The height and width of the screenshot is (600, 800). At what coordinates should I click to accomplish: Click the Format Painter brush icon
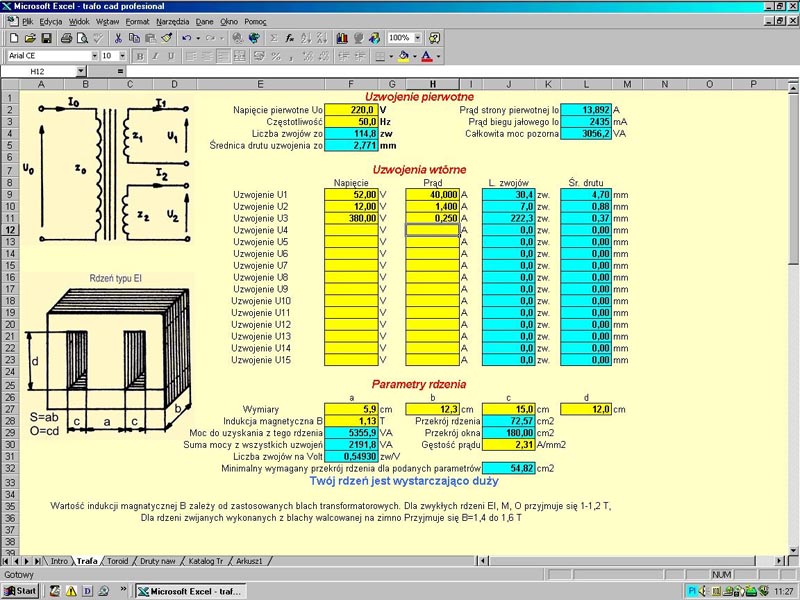click(x=167, y=38)
